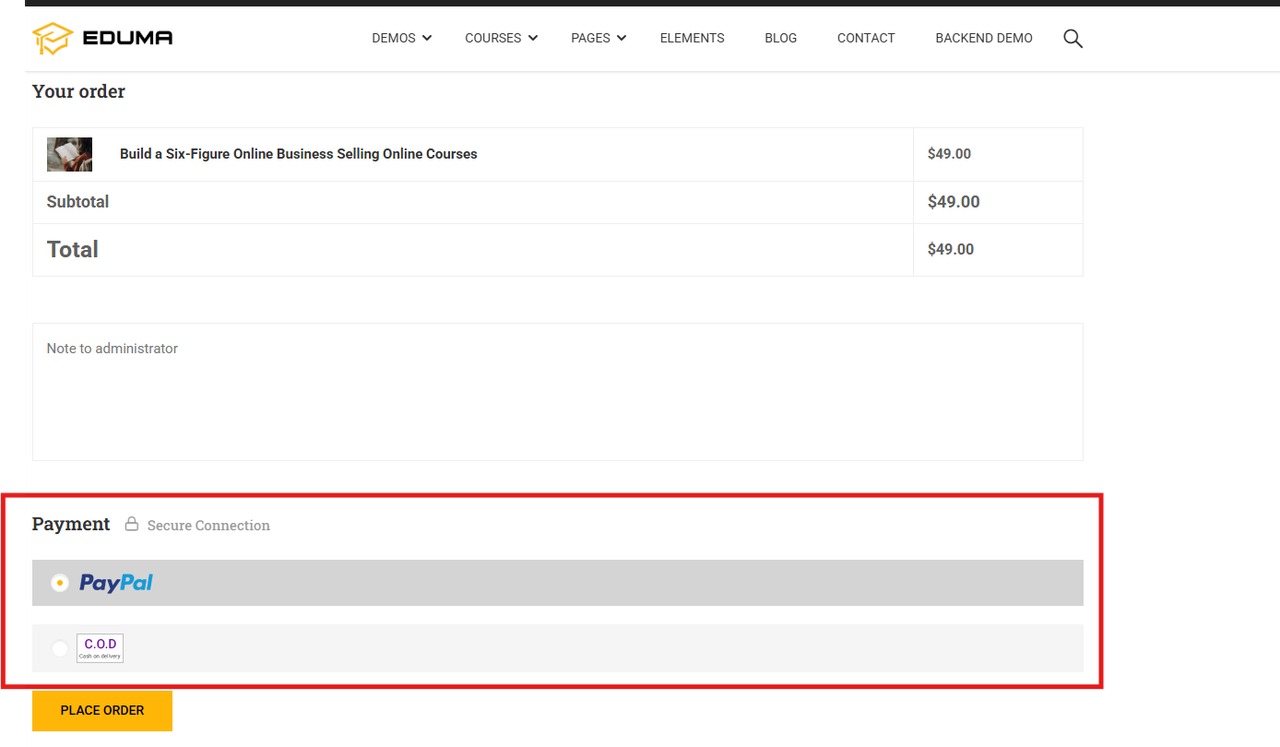Click the C.O.D cash on delivery logo
The width and height of the screenshot is (1280, 747).
click(x=100, y=648)
